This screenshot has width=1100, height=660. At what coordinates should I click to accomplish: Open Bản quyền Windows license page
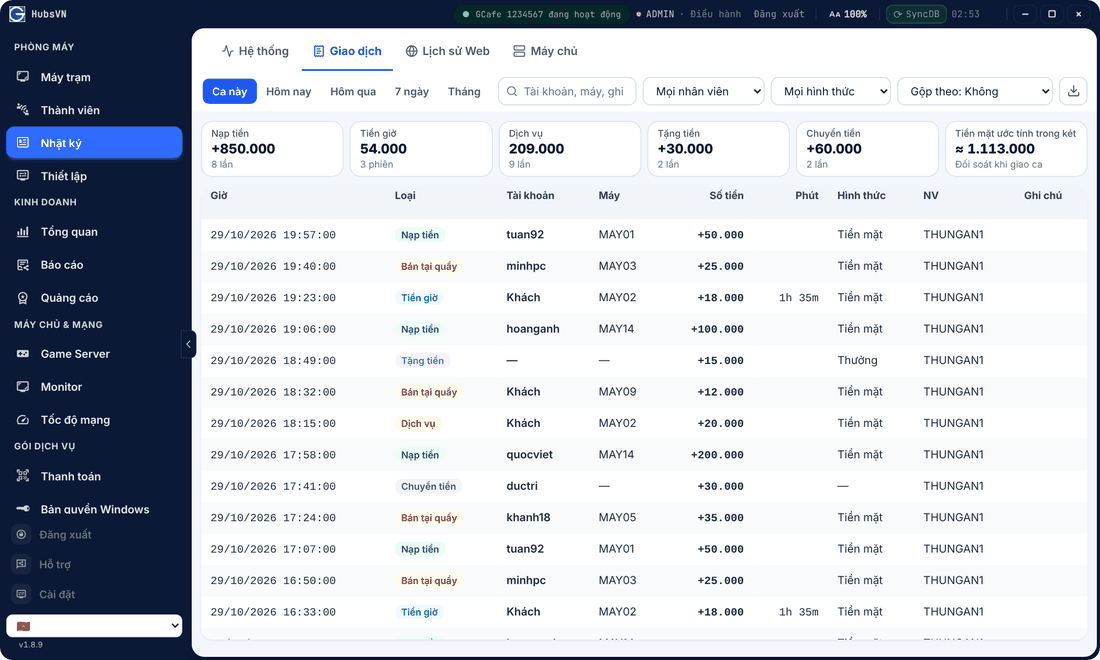point(94,509)
